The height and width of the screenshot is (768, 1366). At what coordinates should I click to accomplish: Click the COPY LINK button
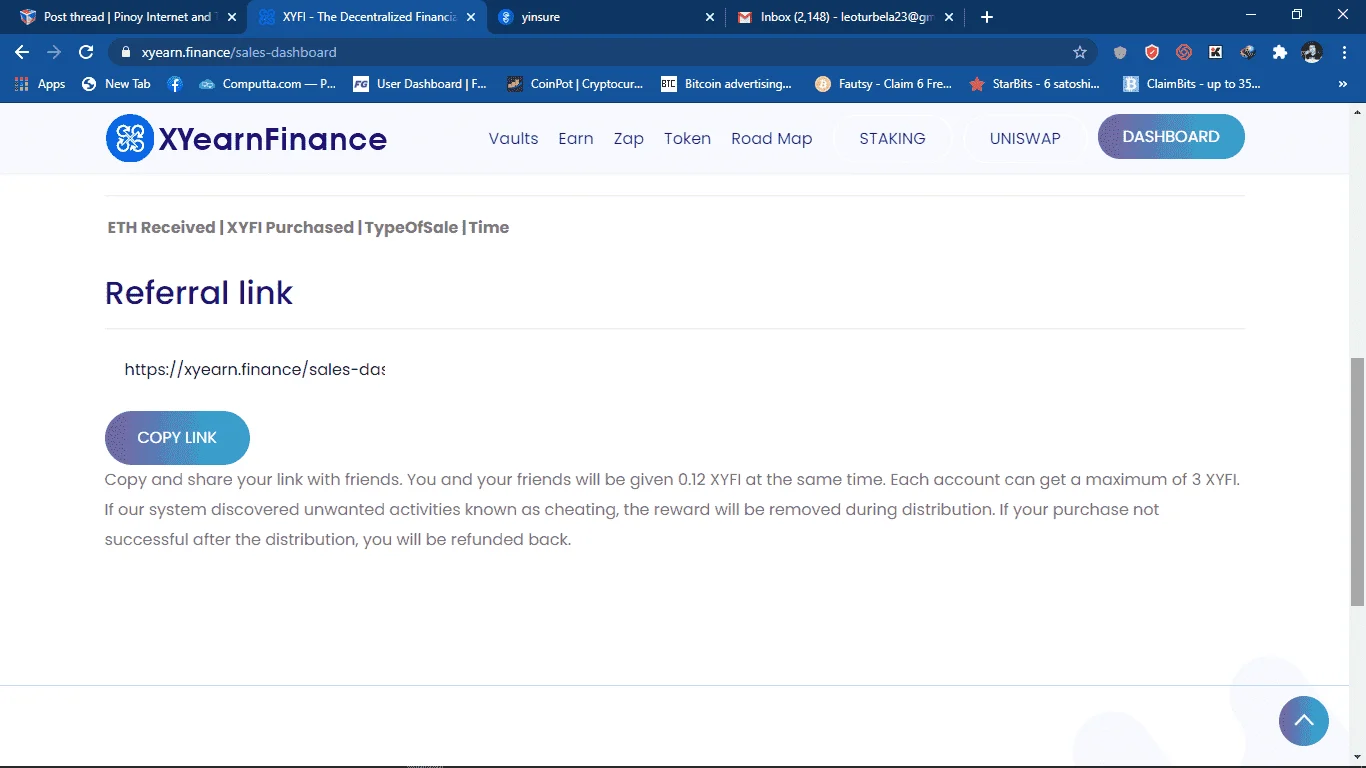click(x=177, y=438)
